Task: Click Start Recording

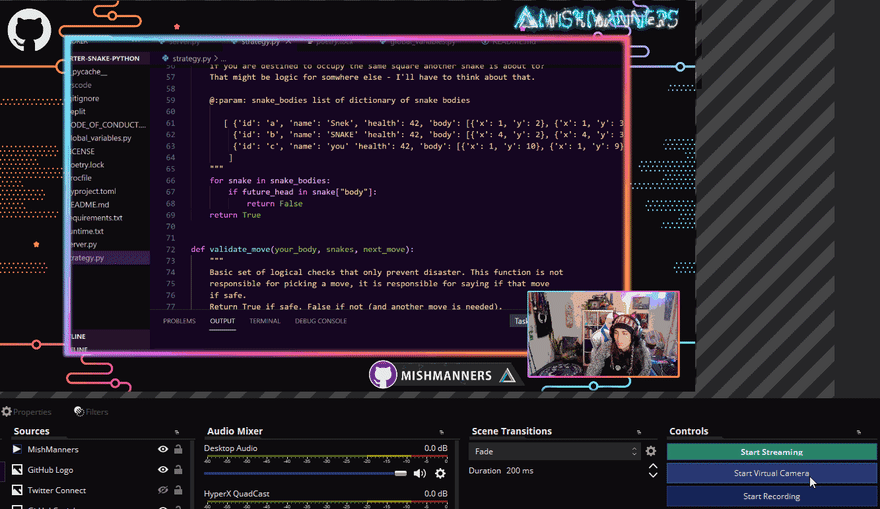Action: [x=771, y=496]
